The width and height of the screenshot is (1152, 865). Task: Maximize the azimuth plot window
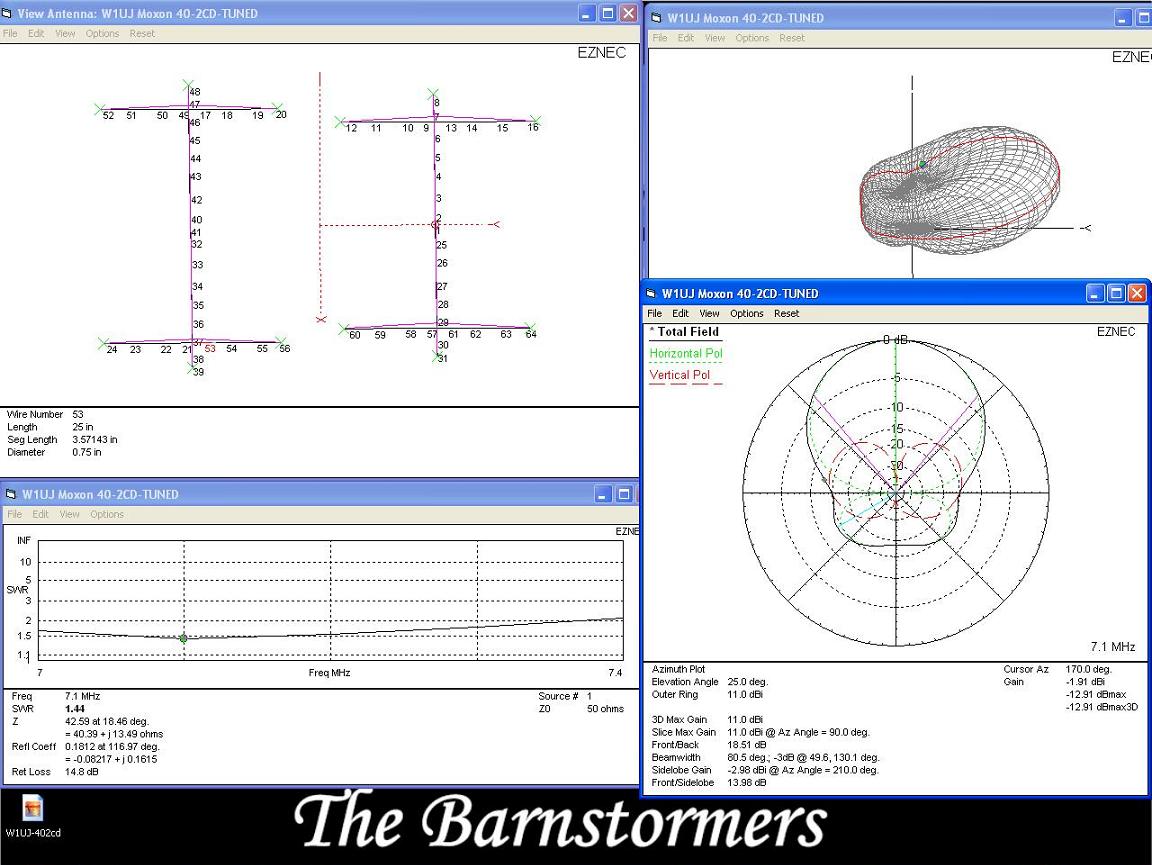1115,293
